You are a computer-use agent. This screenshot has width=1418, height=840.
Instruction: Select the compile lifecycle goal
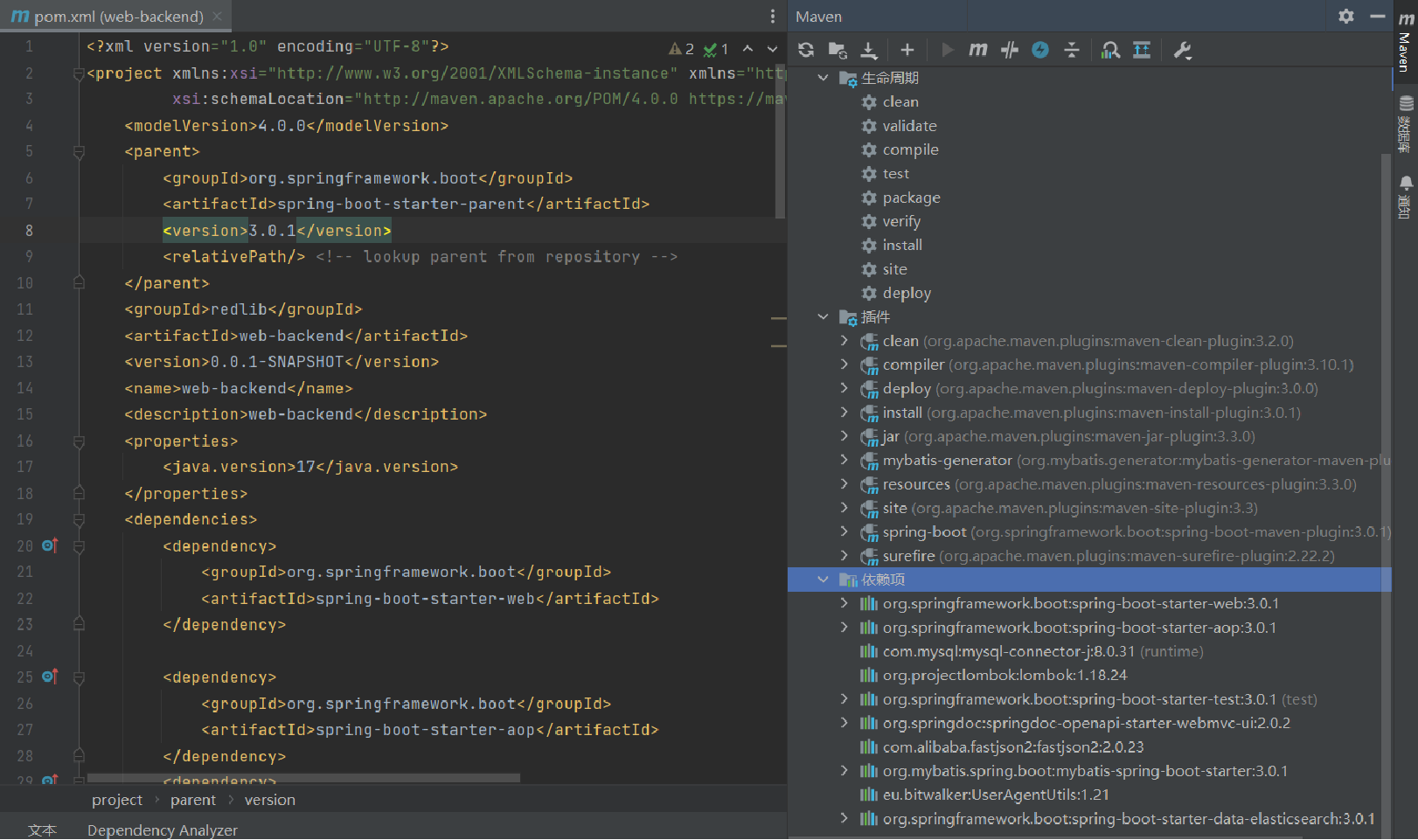click(910, 149)
